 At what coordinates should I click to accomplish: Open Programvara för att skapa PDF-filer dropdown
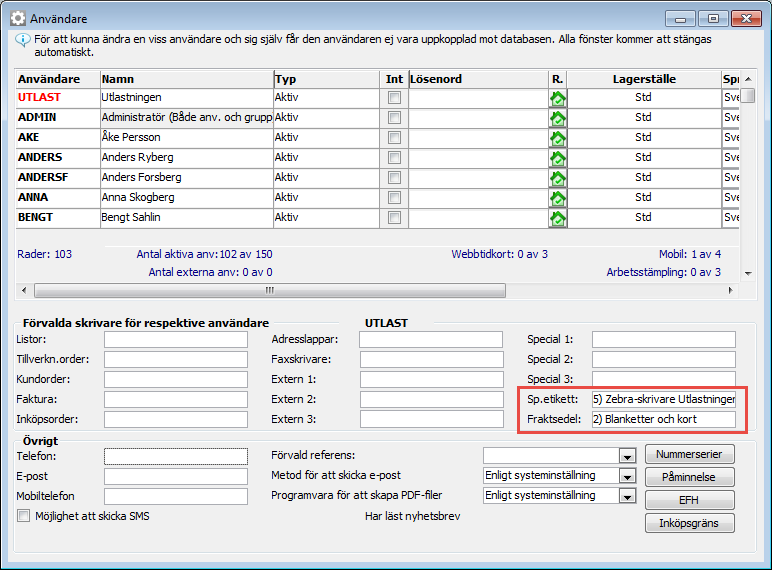pos(627,496)
